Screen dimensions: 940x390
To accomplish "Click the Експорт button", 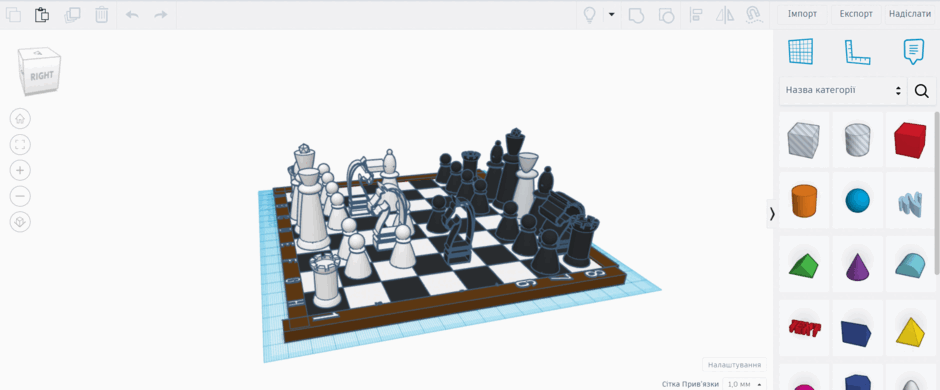I will [856, 14].
